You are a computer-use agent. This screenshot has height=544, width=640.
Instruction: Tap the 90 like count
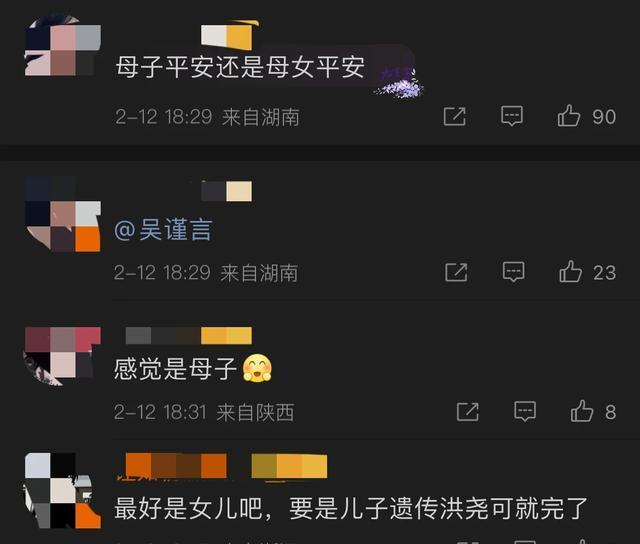[x=604, y=117]
